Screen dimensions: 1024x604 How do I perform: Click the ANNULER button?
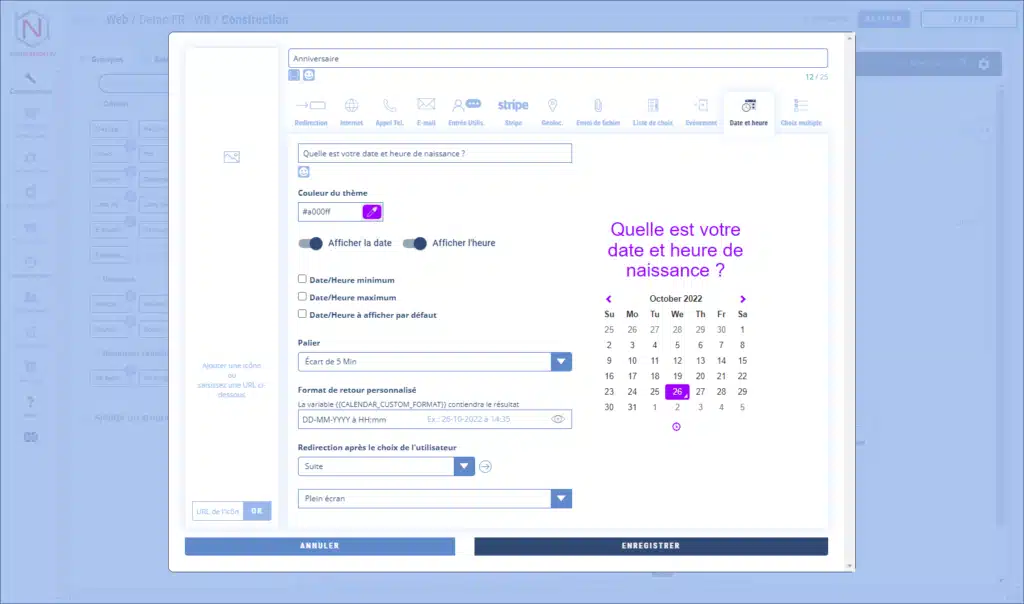(320, 546)
